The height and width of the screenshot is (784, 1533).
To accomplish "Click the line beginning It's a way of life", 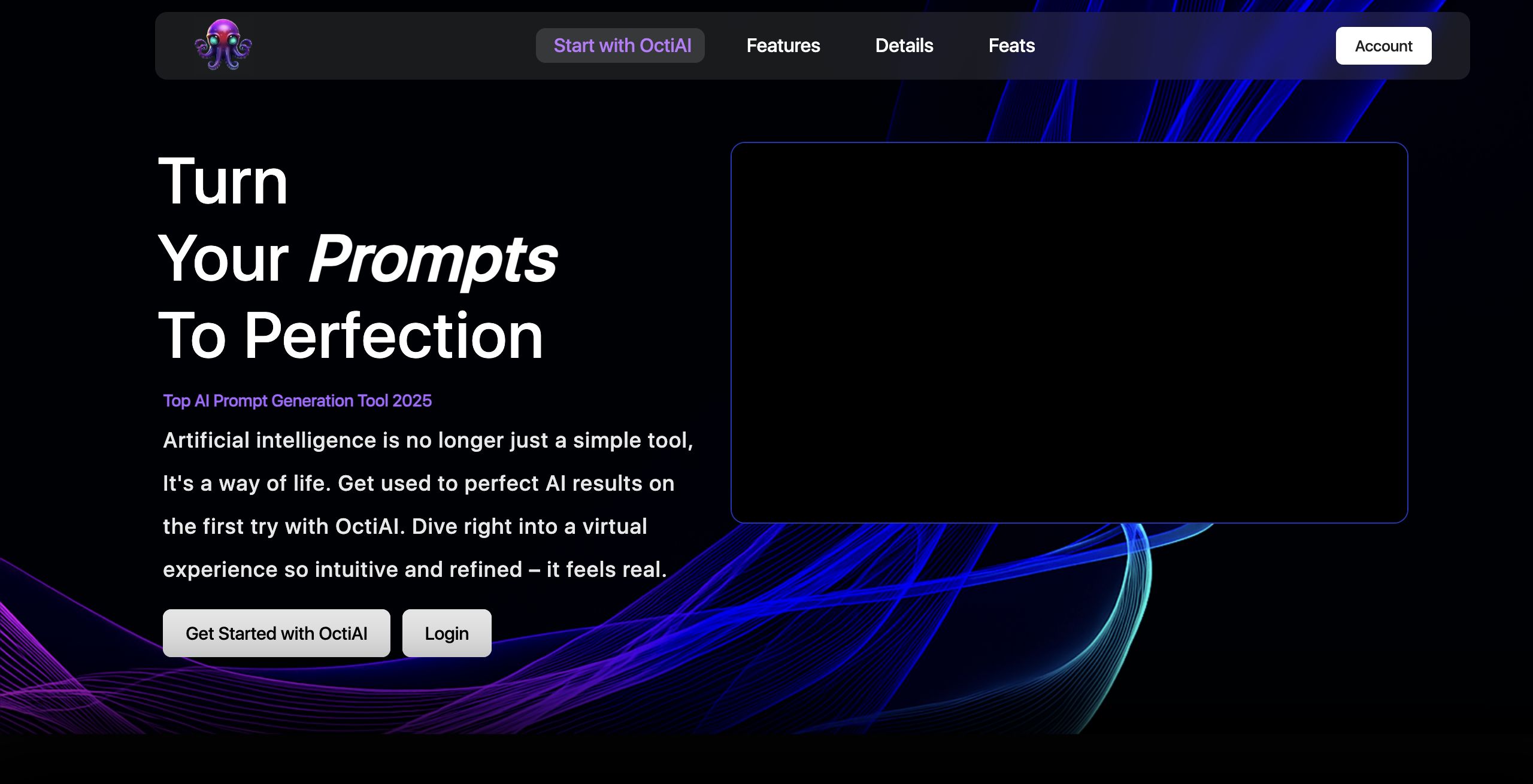I will [x=418, y=484].
